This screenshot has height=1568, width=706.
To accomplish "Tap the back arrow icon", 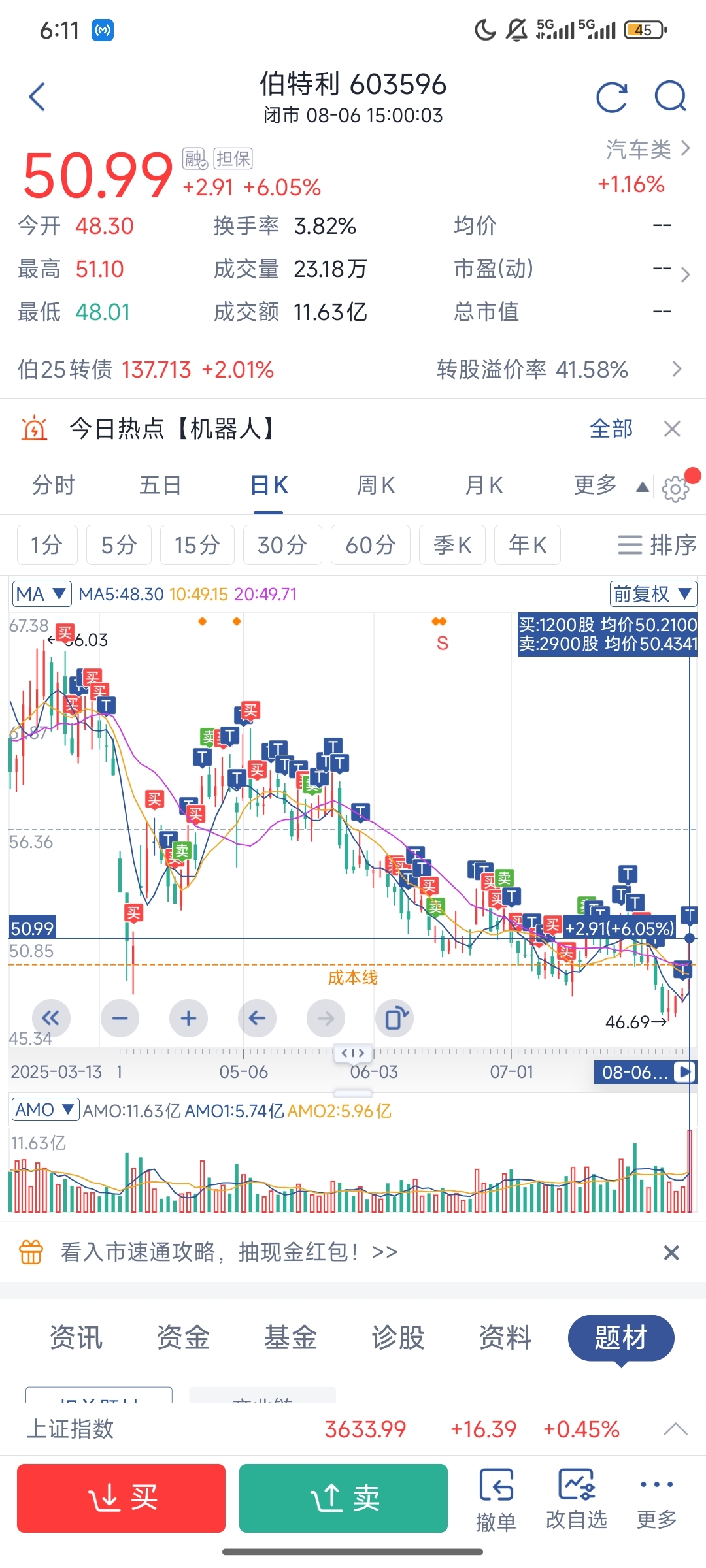I will pyautogui.click(x=38, y=97).
